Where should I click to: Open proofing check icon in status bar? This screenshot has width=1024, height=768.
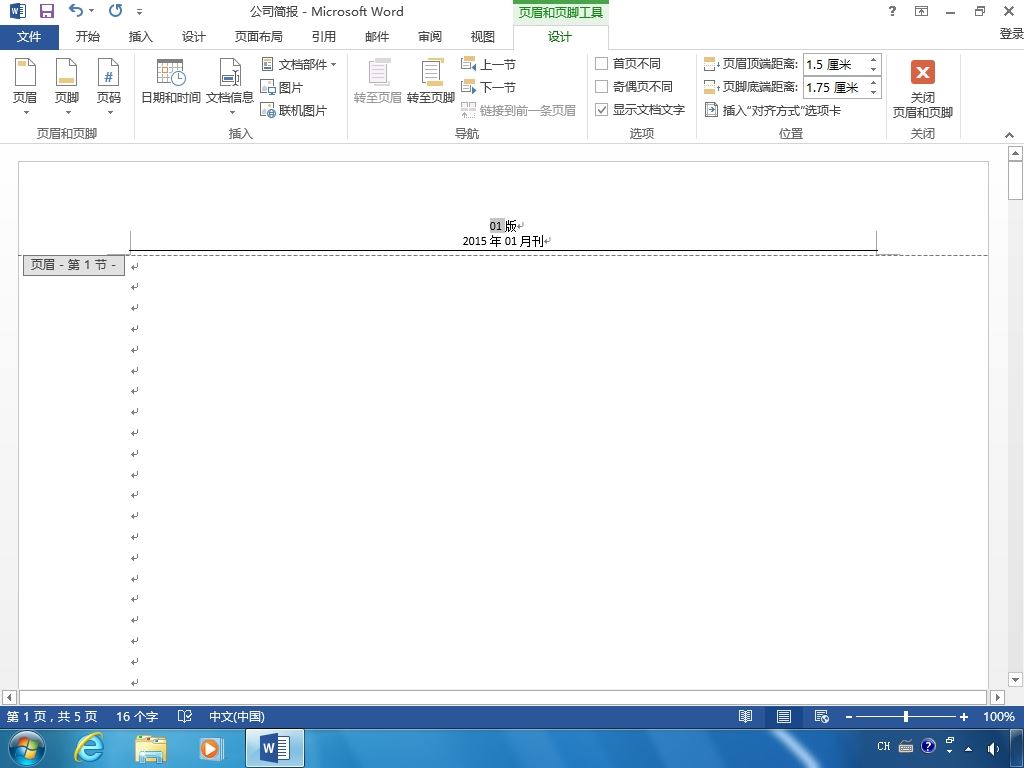[185, 716]
